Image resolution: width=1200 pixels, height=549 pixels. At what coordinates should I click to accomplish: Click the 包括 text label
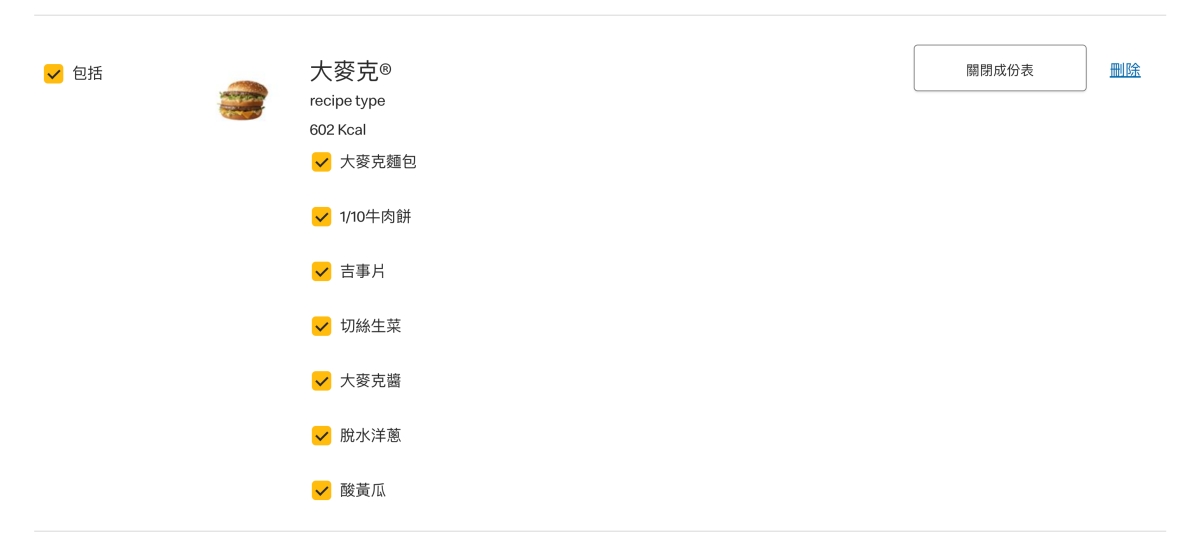click(x=88, y=74)
